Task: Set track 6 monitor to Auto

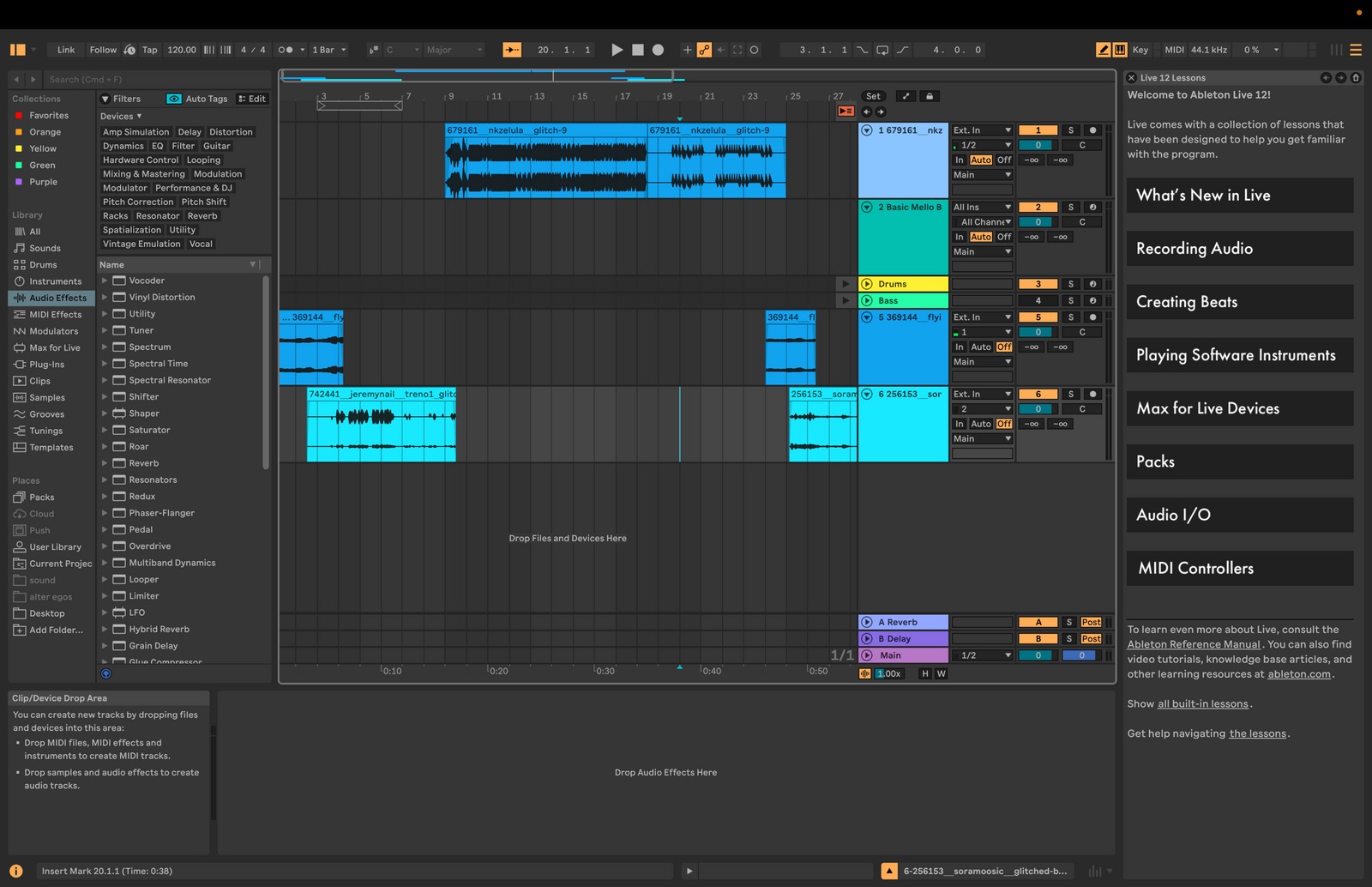Action: point(981,424)
